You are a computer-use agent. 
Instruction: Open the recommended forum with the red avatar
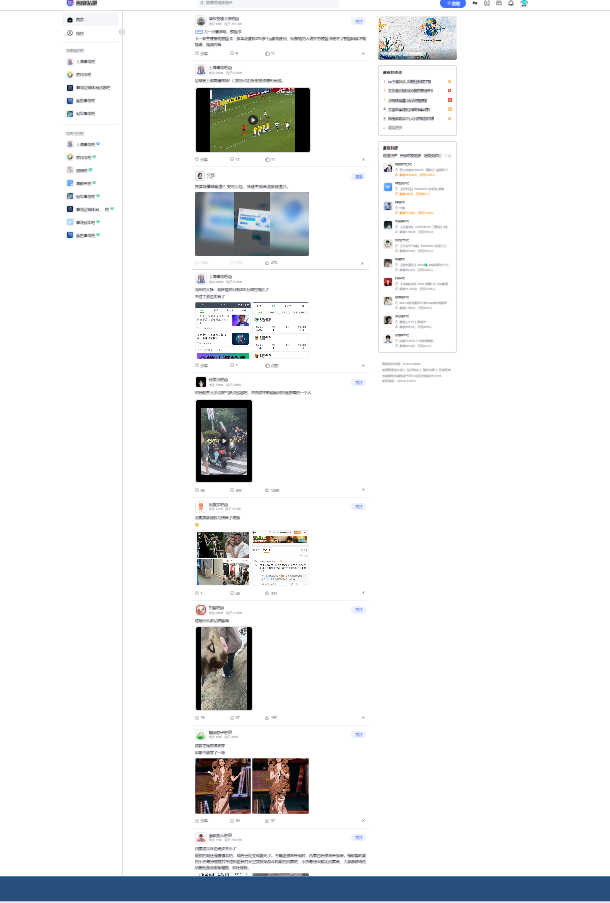[x=388, y=282]
